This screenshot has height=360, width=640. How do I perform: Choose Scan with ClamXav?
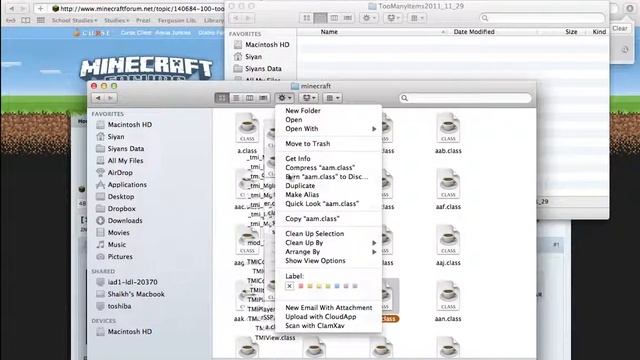[x=315, y=326]
